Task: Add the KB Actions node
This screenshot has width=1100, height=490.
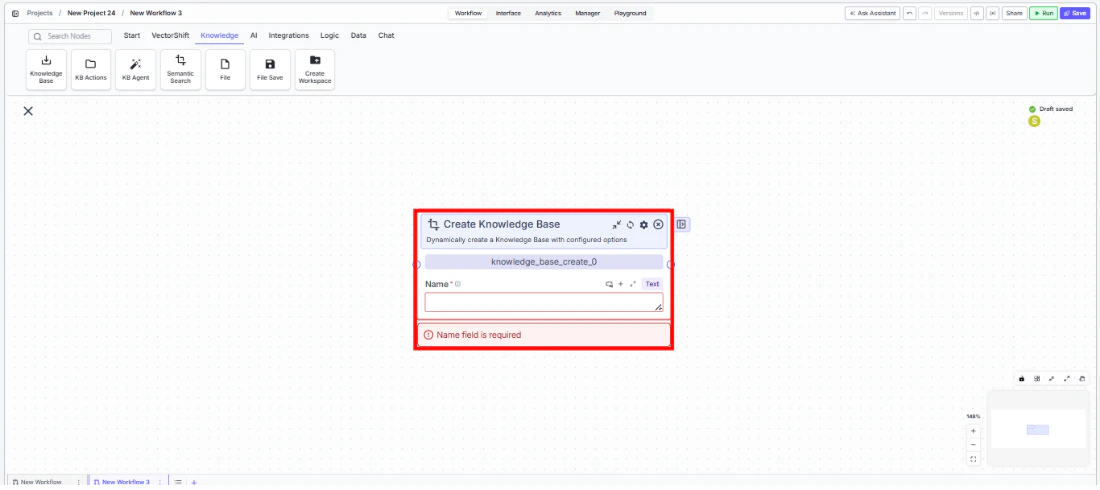Action: pyautogui.click(x=90, y=69)
